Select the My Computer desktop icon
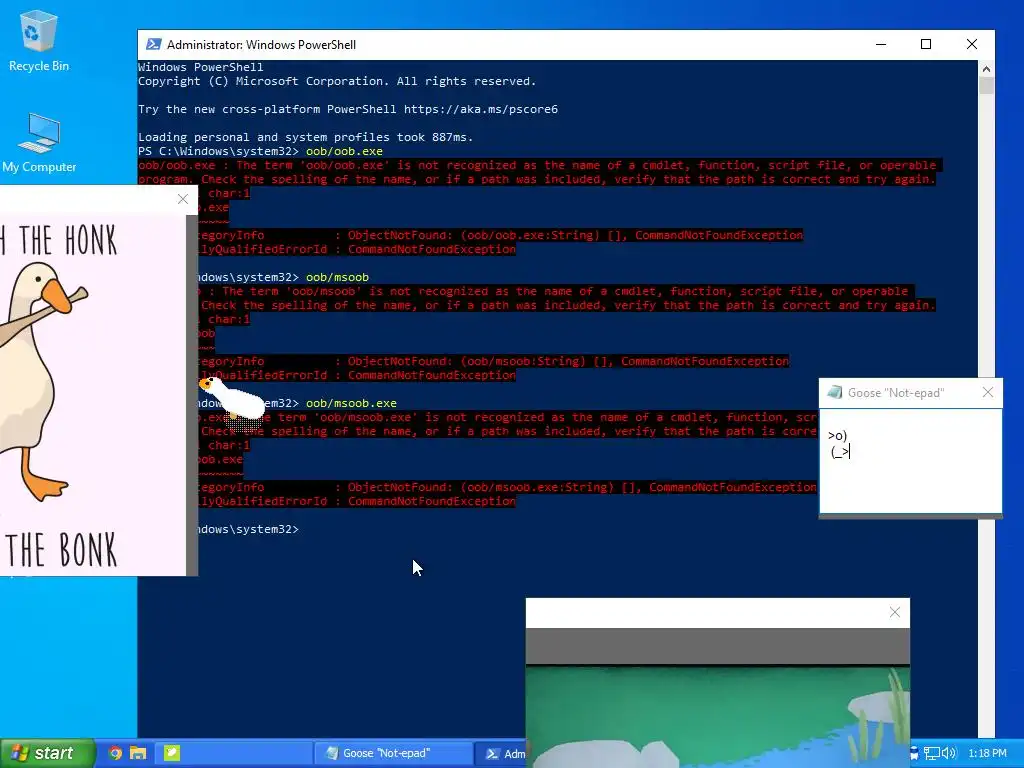1024x768 pixels. coord(39,143)
